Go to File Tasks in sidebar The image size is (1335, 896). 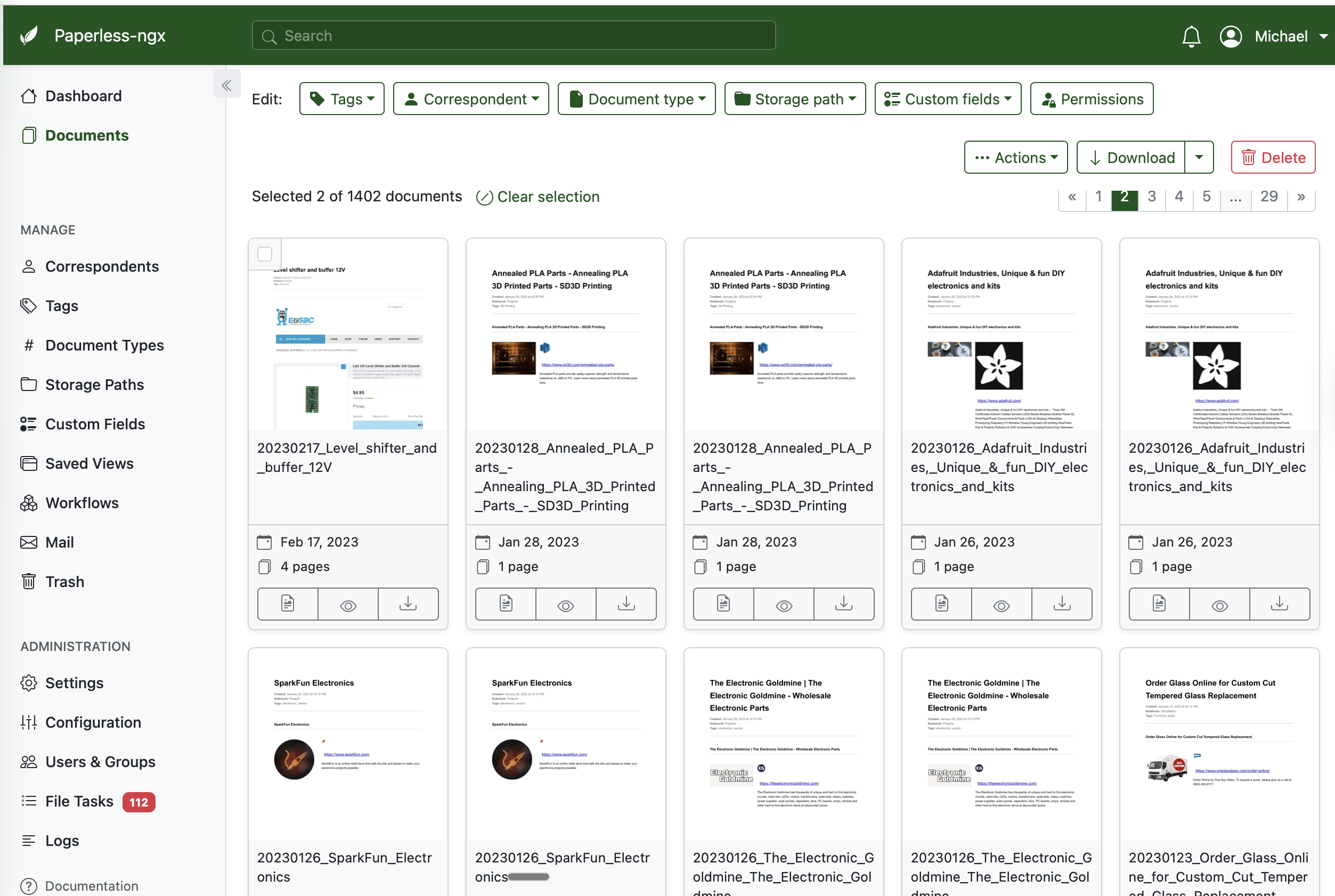[x=79, y=801]
